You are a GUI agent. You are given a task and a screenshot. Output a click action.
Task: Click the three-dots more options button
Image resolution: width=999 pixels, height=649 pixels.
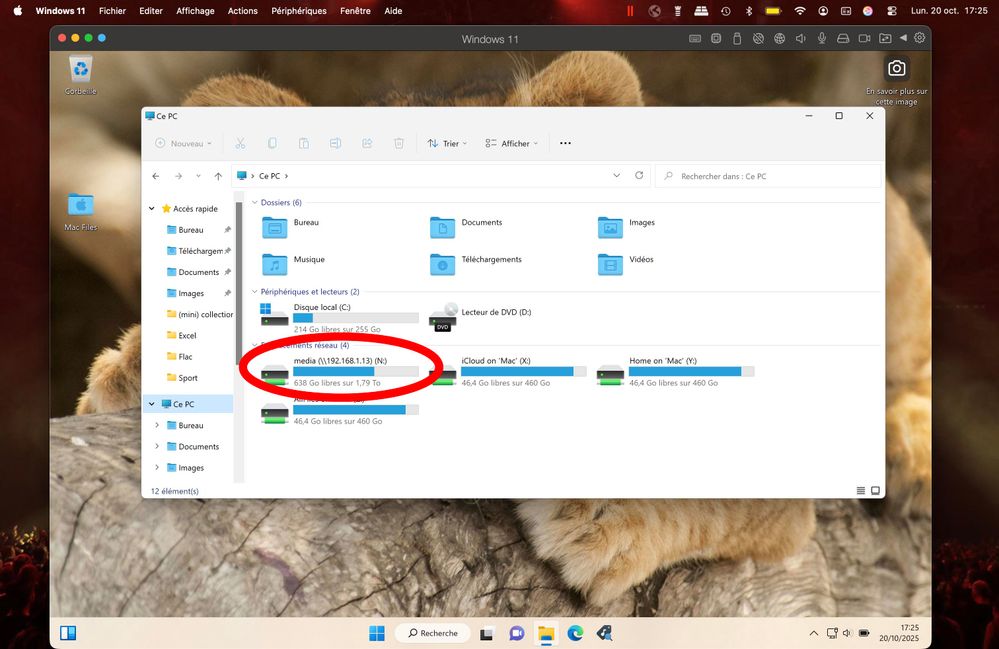pos(565,143)
